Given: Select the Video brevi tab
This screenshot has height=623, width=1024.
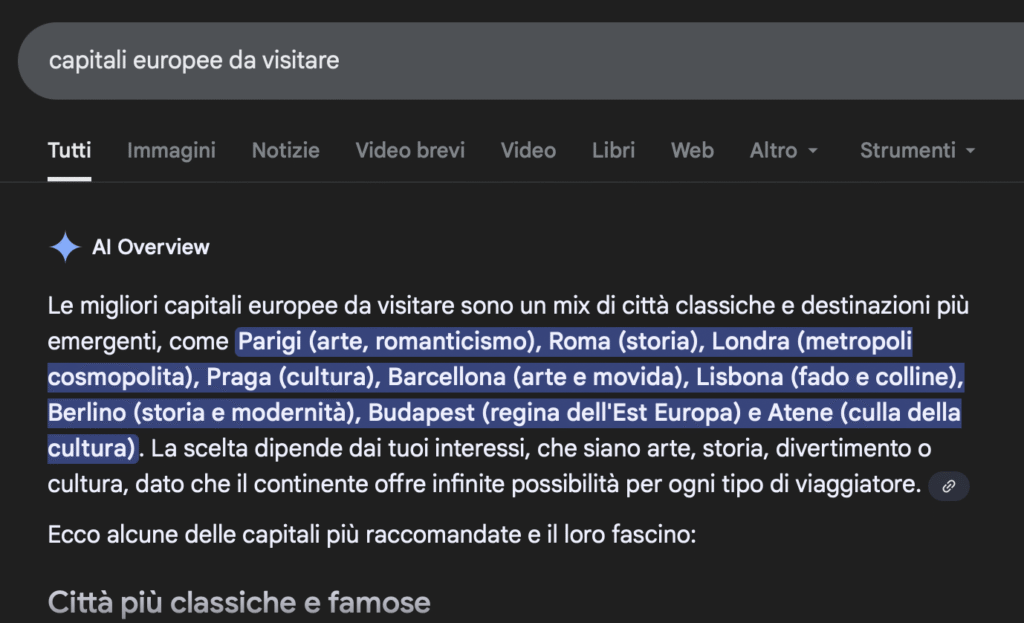Looking at the screenshot, I should (410, 151).
